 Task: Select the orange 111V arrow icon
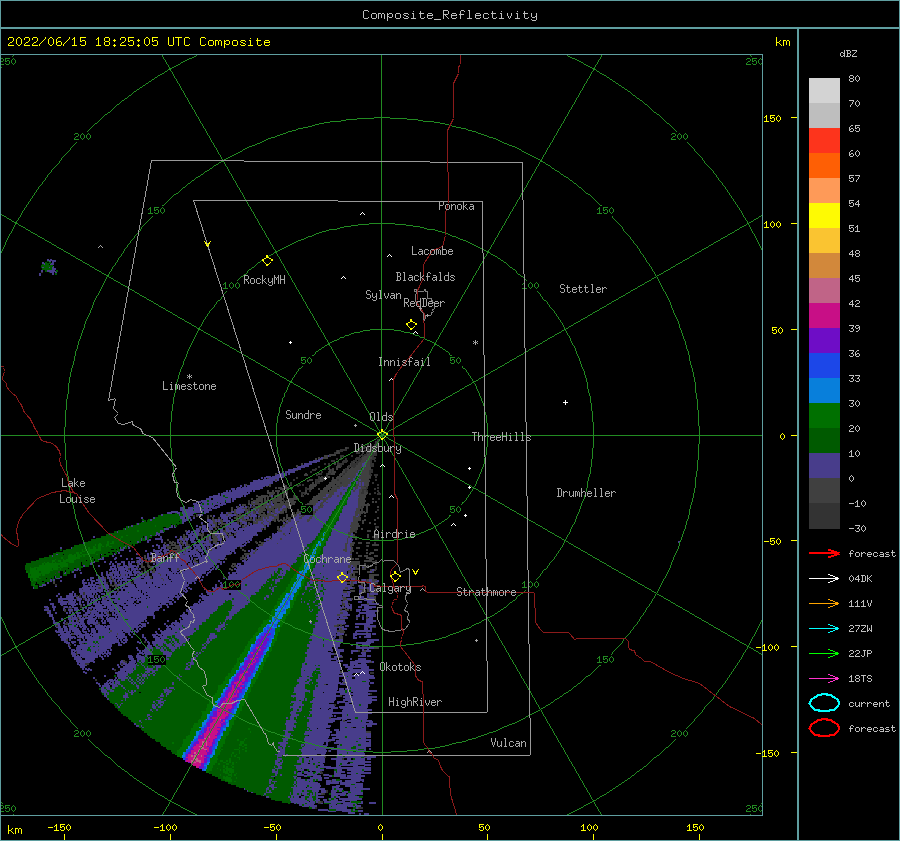tap(824, 603)
